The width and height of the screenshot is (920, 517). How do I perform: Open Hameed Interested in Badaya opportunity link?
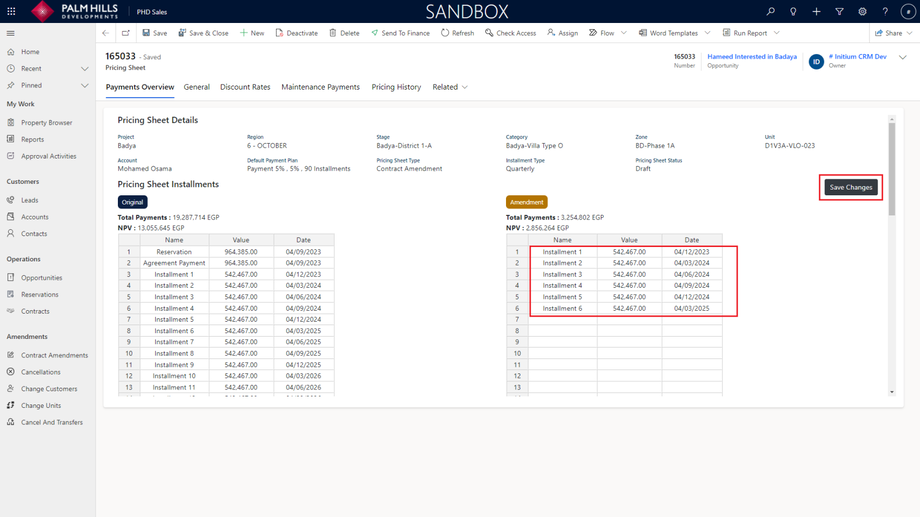(752, 56)
